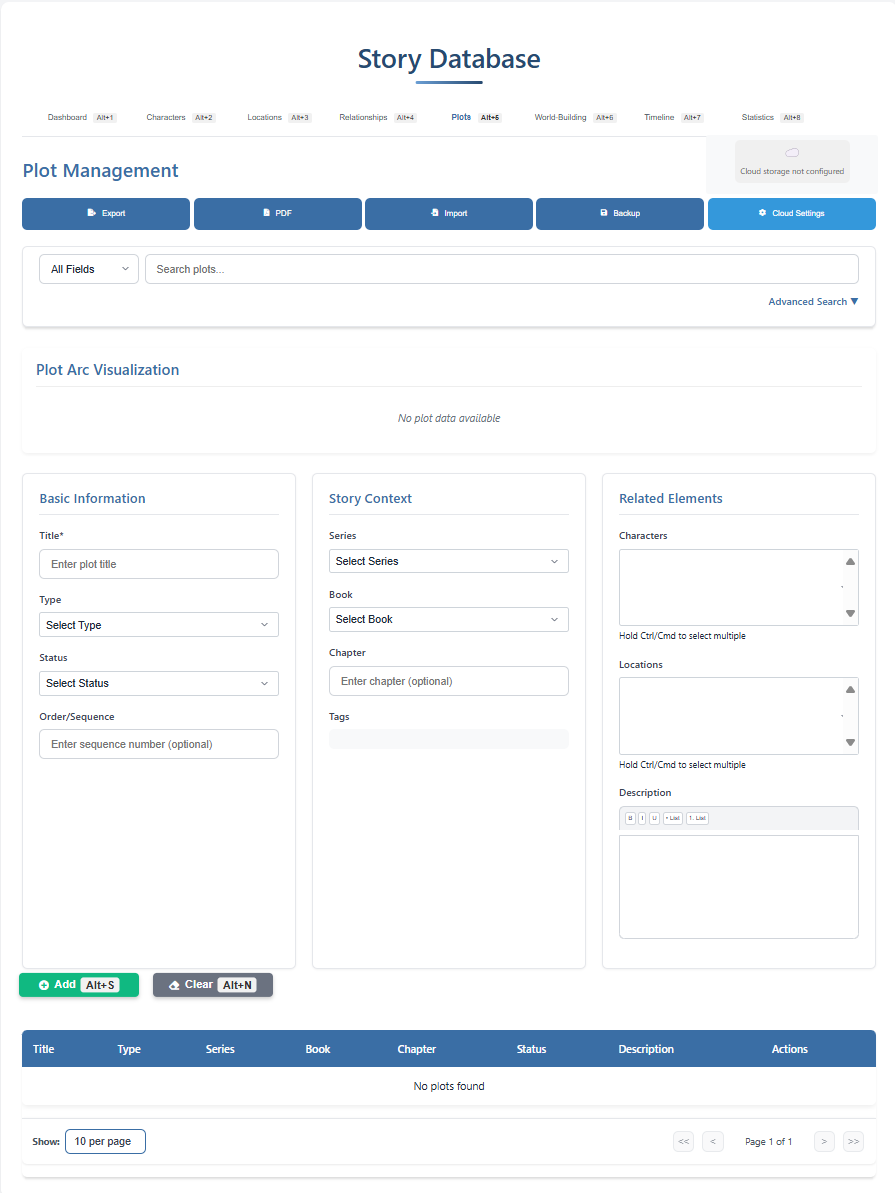This screenshot has height=1193, width=895.
Task: Apply Underline formatting in the Description editor
Action: (x=654, y=818)
